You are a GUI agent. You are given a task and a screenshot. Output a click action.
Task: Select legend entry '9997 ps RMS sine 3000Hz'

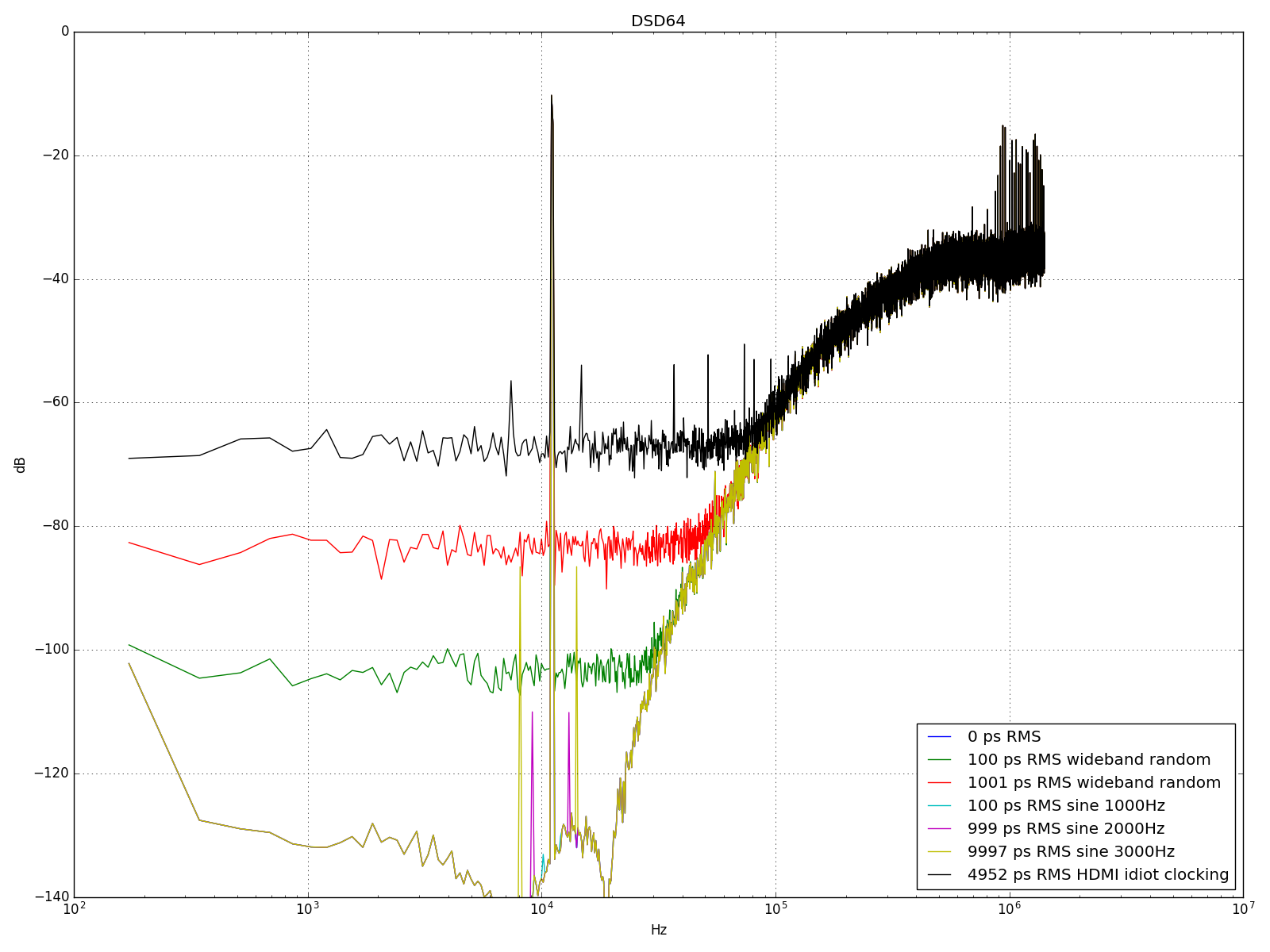1071,852
